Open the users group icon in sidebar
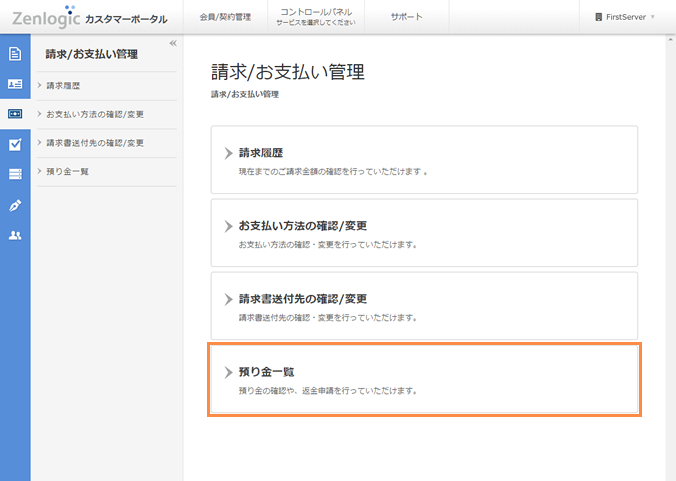Screen dimensions: 676x481 coord(15,235)
